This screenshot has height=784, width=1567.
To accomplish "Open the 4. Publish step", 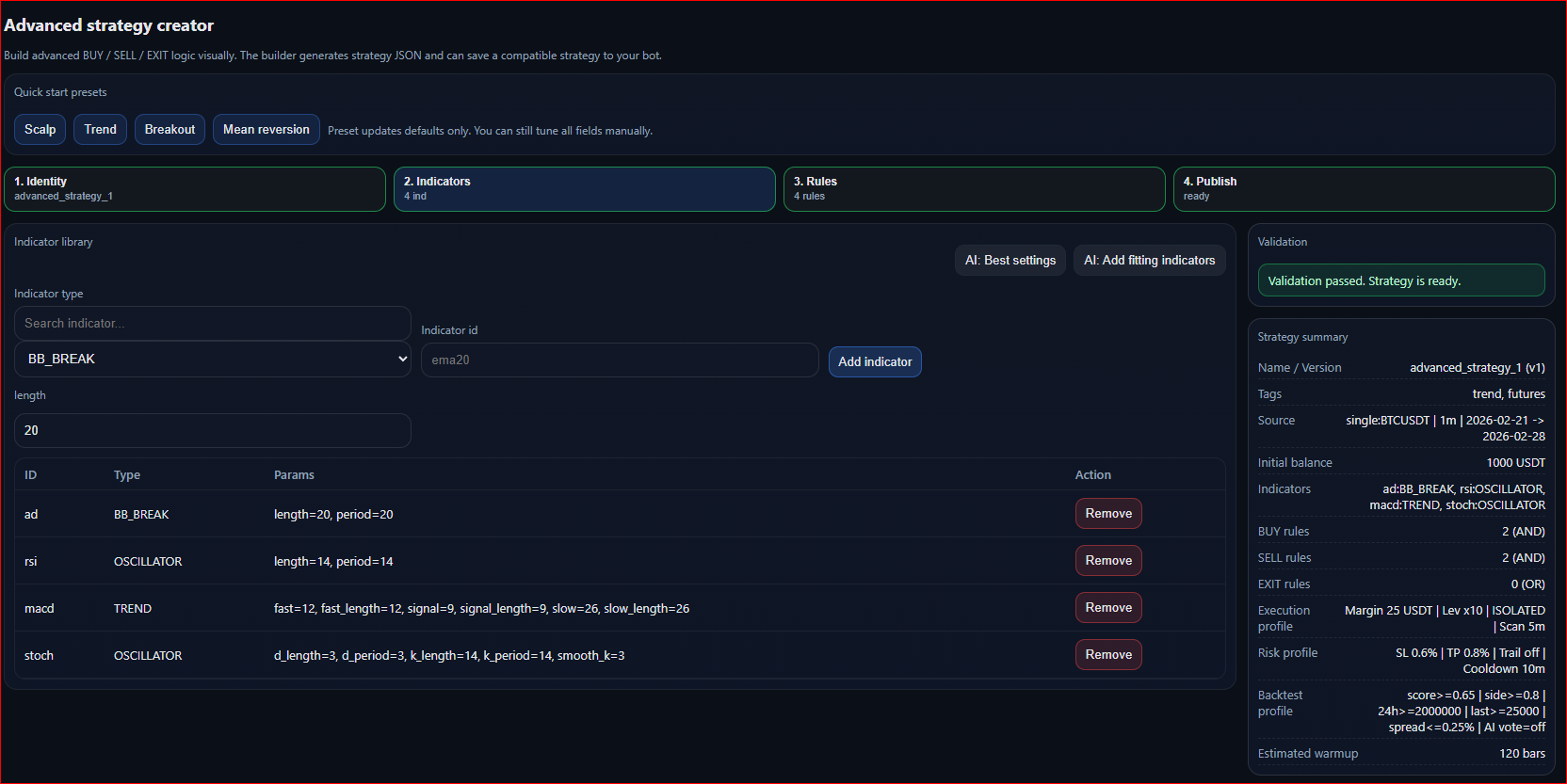I will click(x=1363, y=189).
